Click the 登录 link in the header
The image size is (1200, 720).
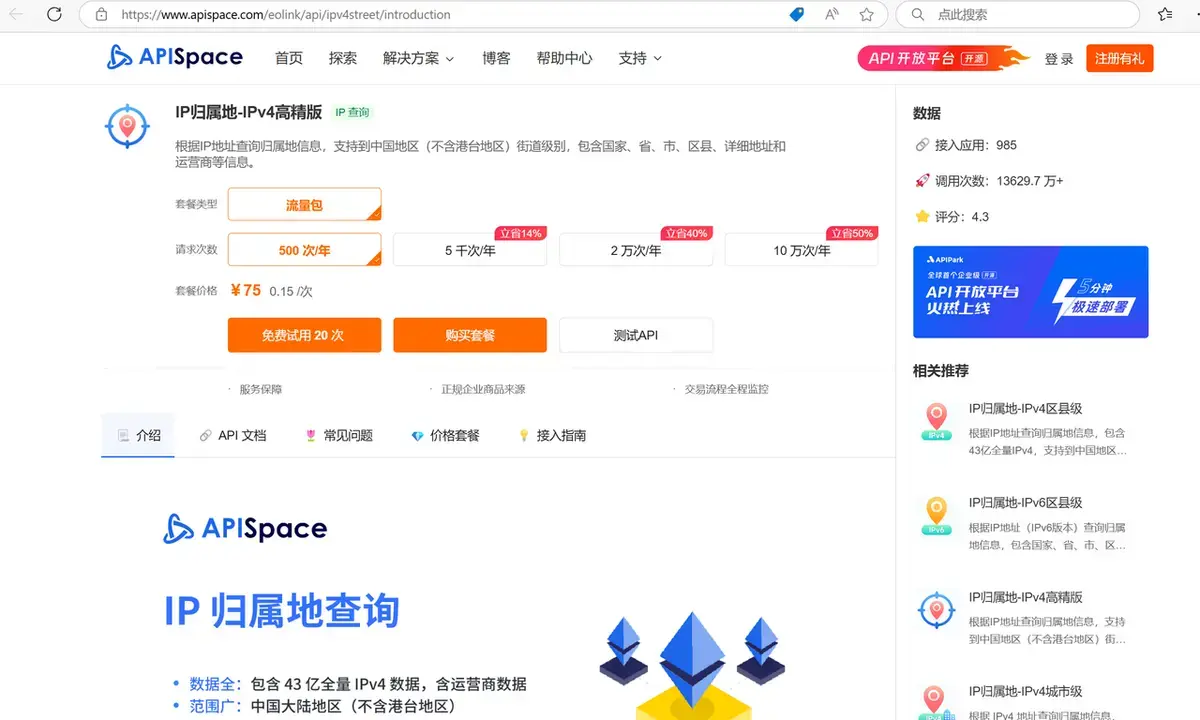coord(1059,58)
